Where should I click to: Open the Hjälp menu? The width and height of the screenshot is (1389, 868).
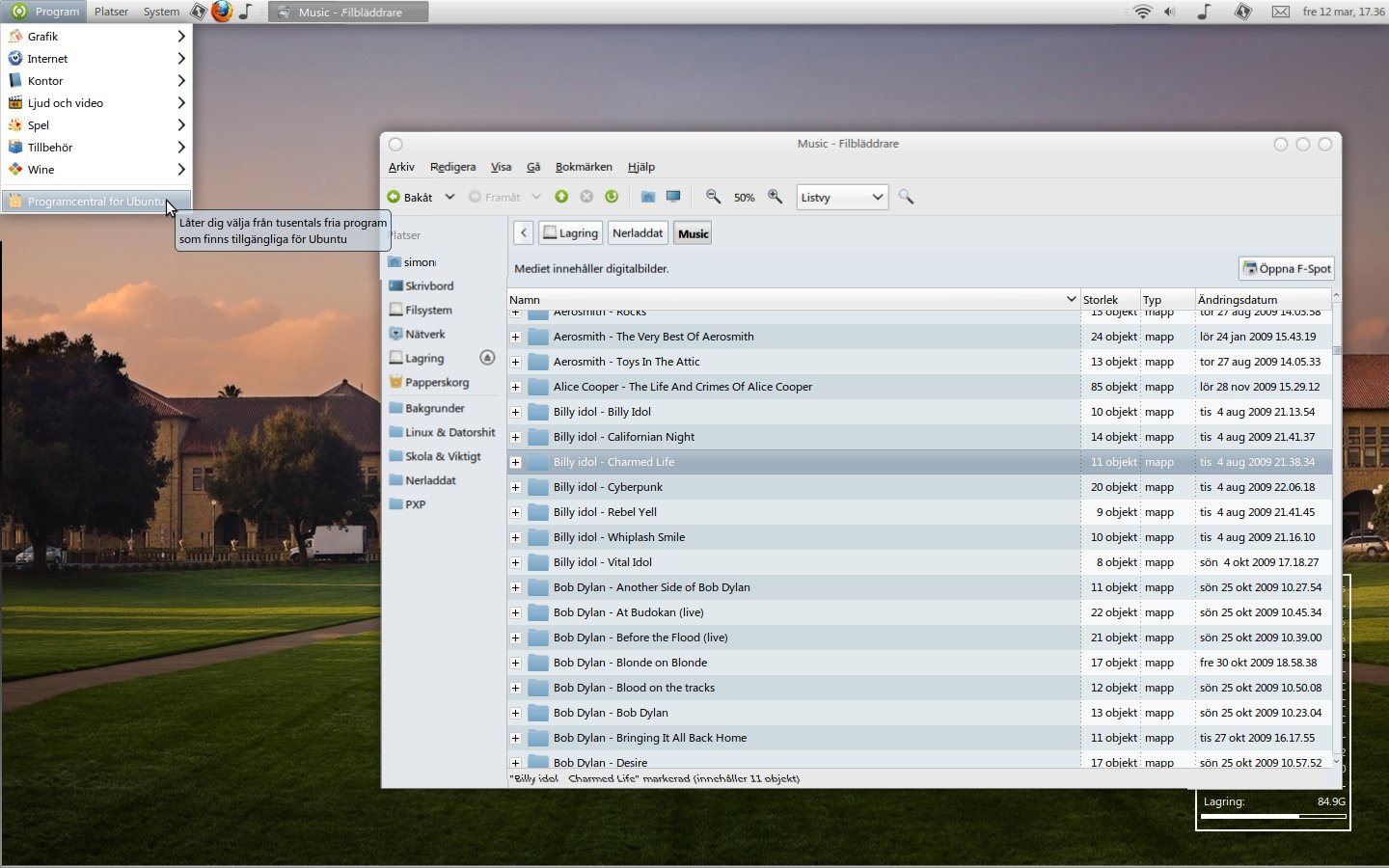coord(640,167)
